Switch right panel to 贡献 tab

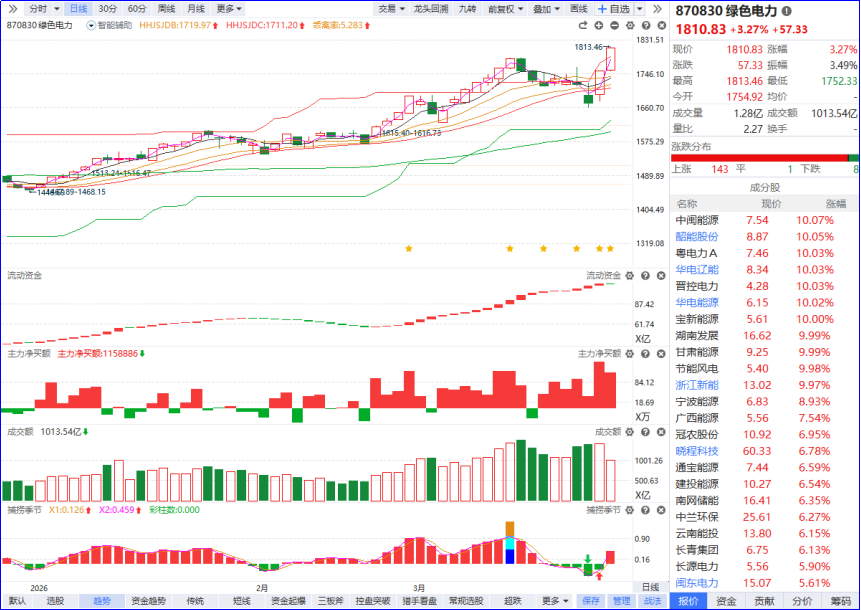[x=764, y=602]
